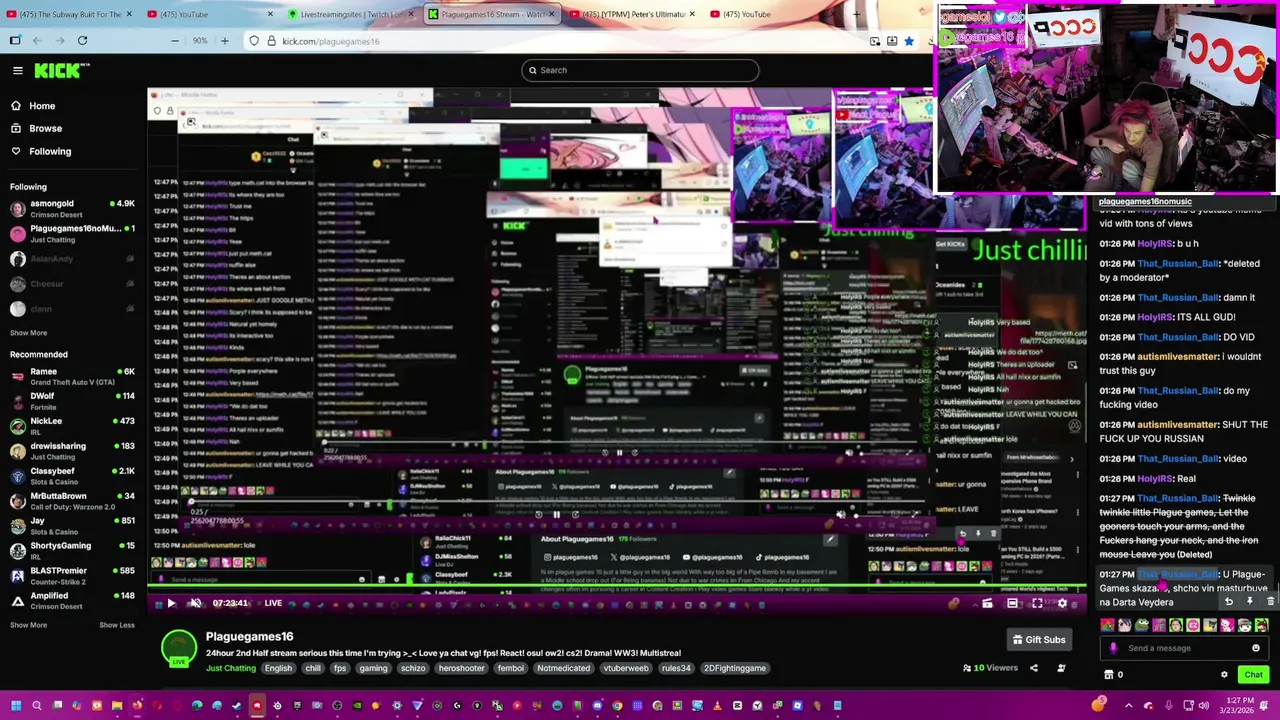
Task: Switch to The Subway Built For tab
Action: point(68,14)
